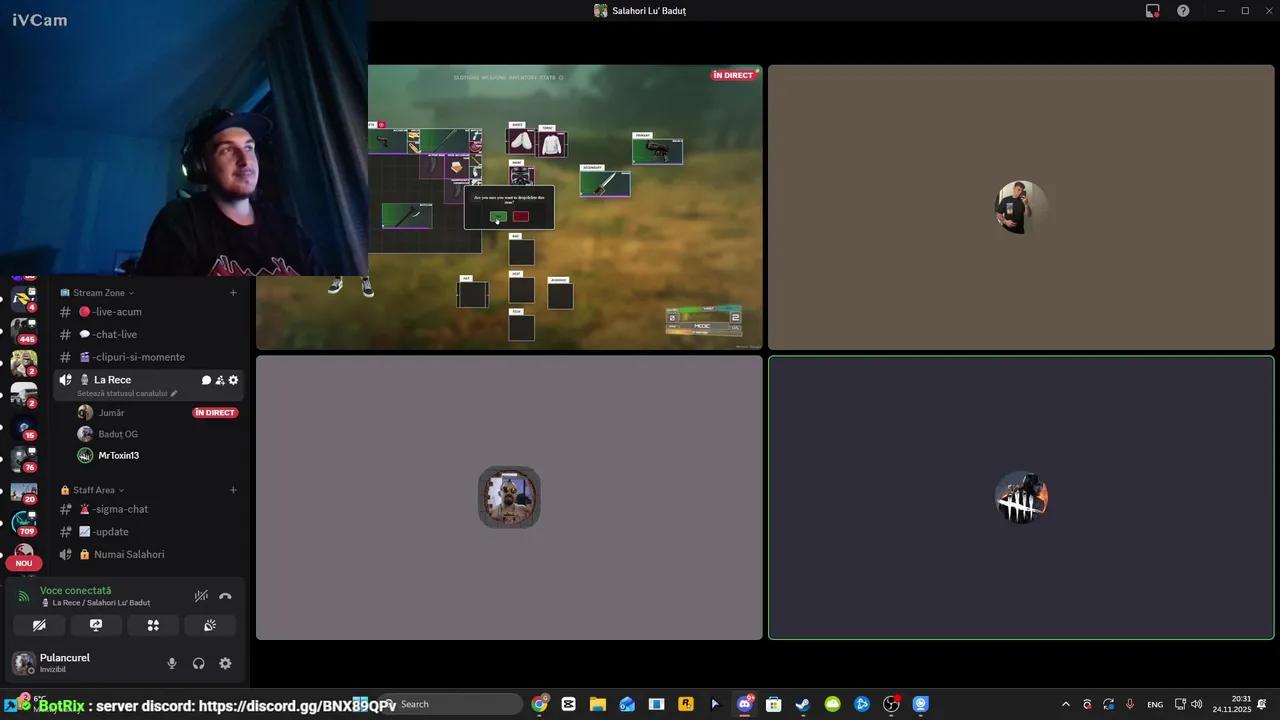Screen dimensions: 1280x720
Task: Open Discord user settings gear
Action: (x=225, y=663)
